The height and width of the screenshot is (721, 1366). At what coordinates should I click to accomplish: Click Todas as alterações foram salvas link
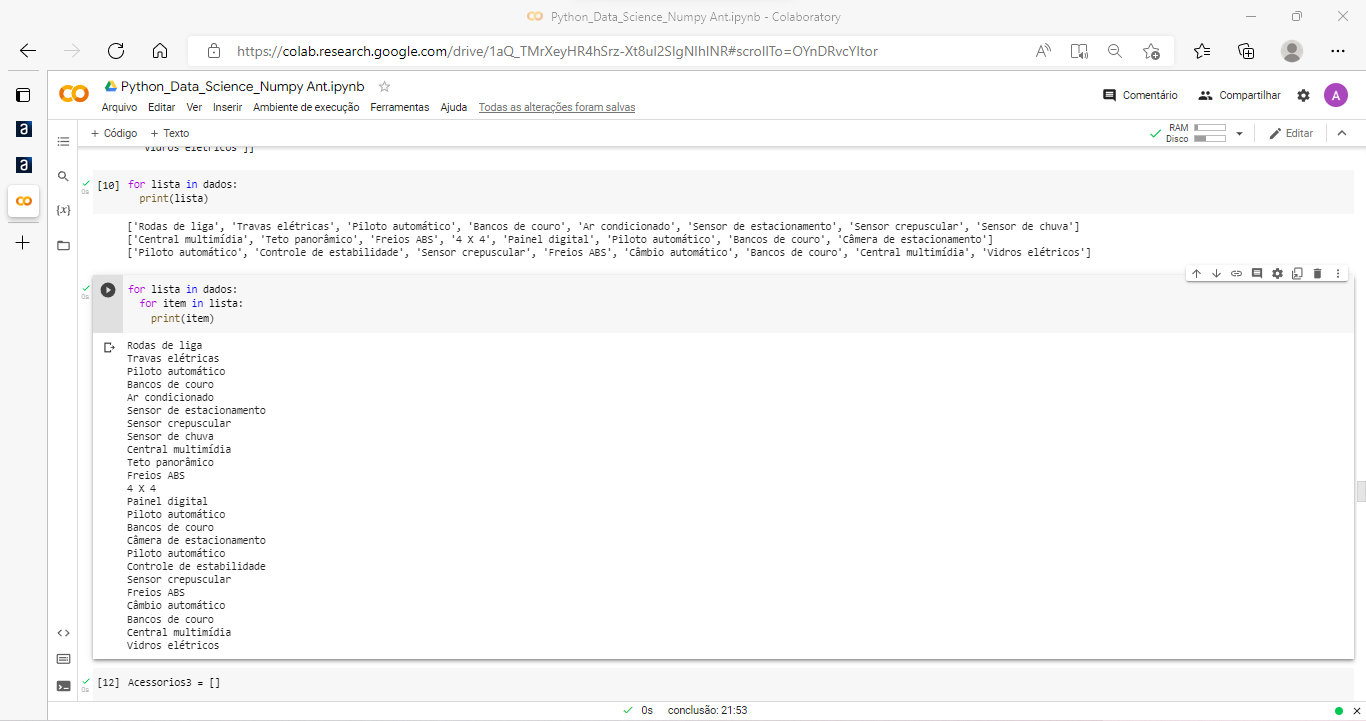[x=556, y=107]
